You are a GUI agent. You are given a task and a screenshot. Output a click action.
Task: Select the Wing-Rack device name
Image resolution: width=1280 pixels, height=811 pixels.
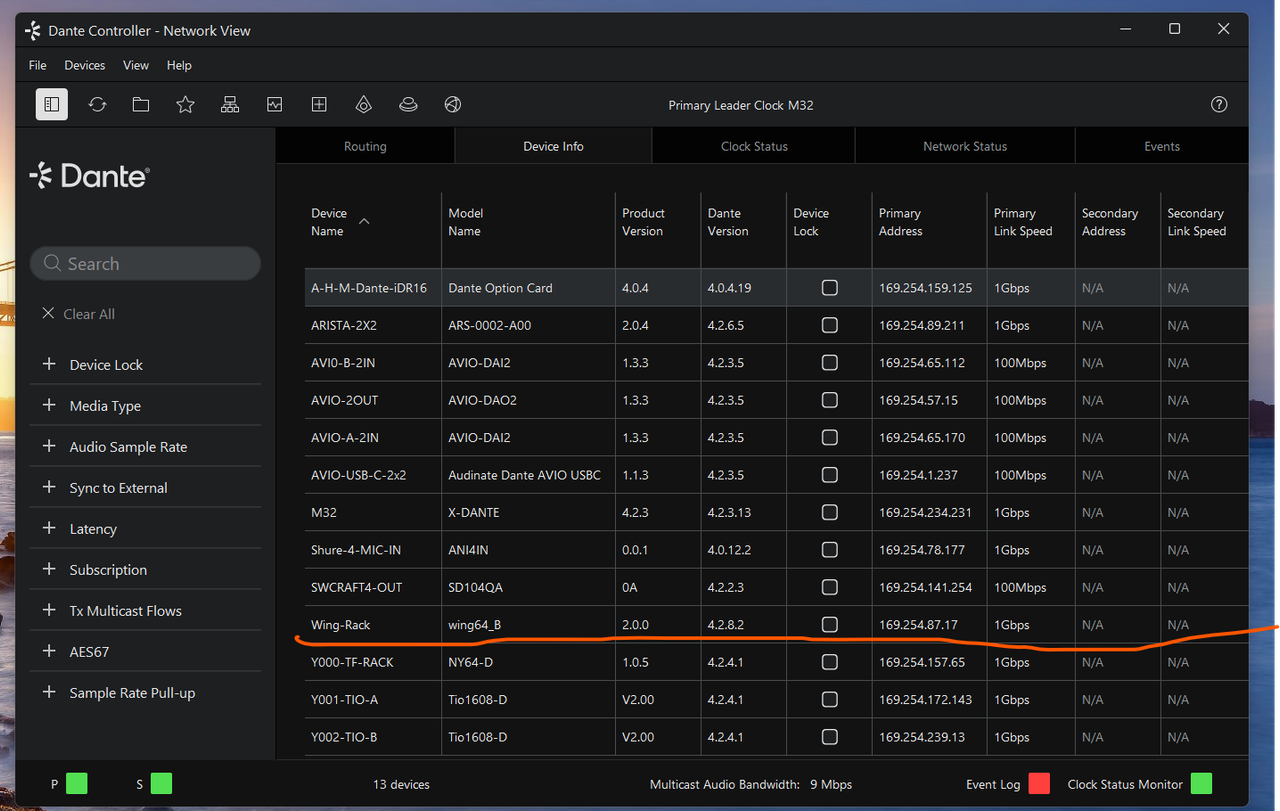pos(341,625)
